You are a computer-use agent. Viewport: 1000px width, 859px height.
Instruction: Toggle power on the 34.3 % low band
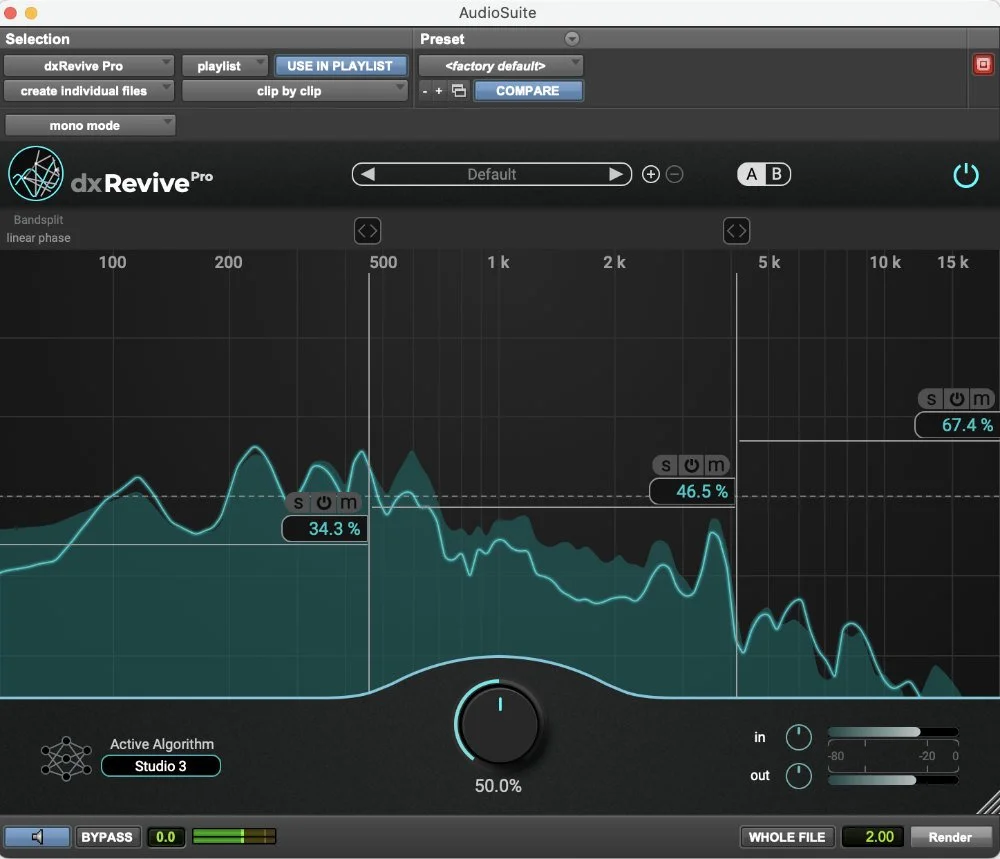coord(324,503)
